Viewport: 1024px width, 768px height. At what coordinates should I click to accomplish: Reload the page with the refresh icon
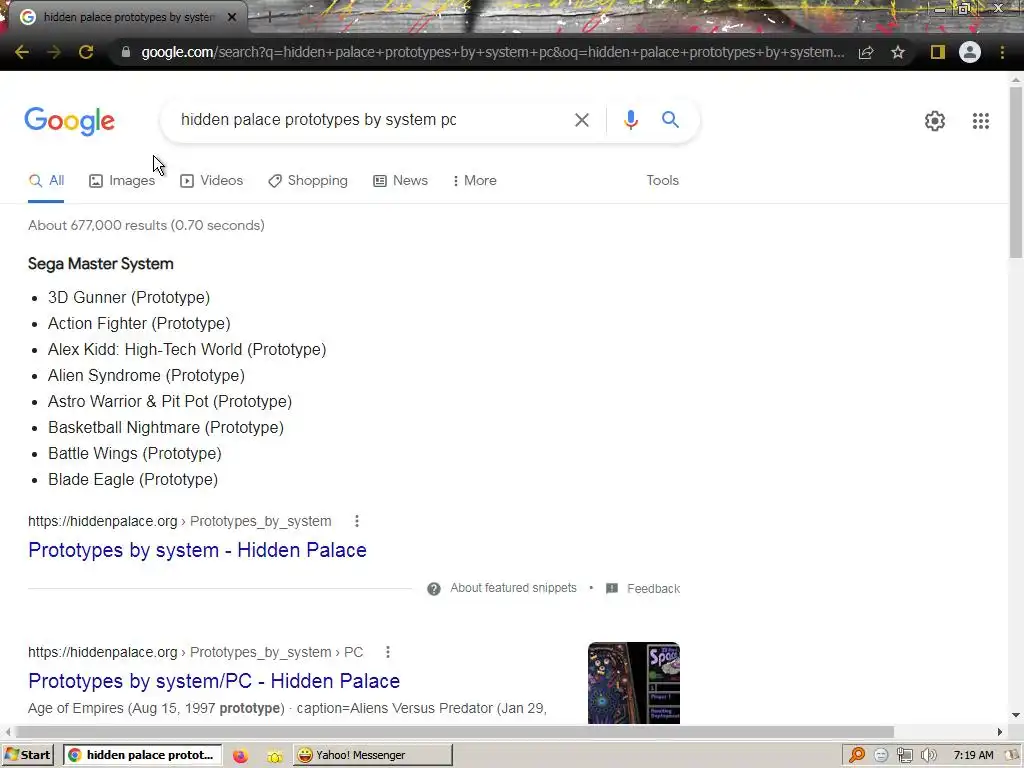pyautogui.click(x=86, y=52)
